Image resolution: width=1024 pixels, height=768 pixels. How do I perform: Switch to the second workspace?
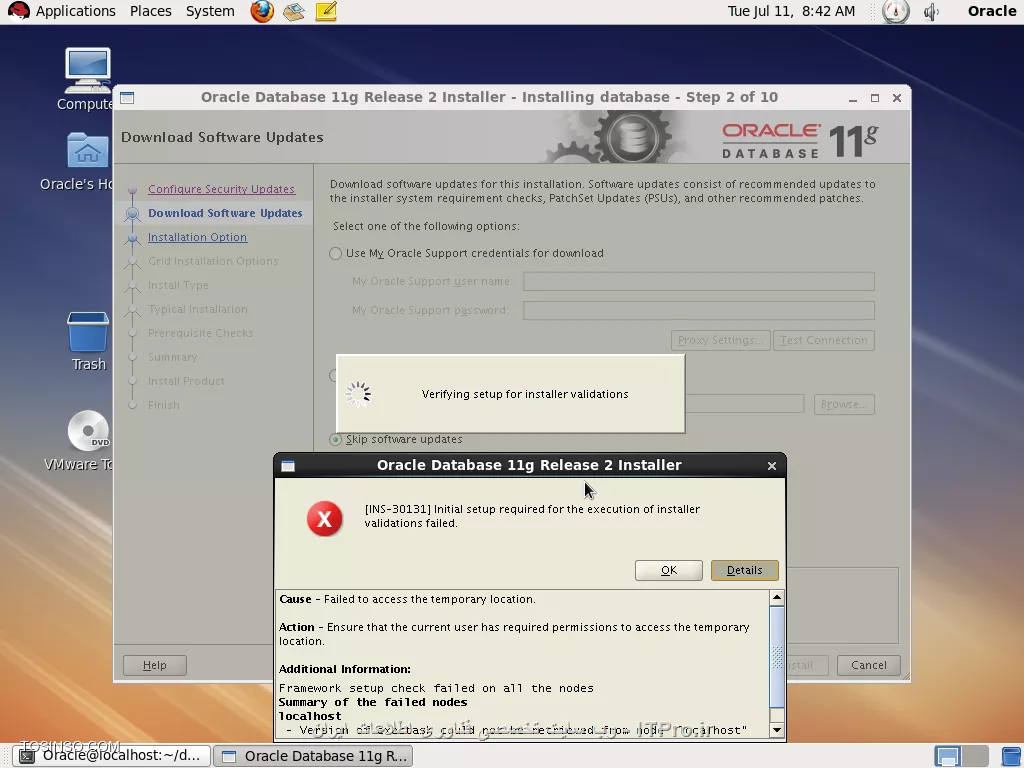pyautogui.click(x=975, y=756)
